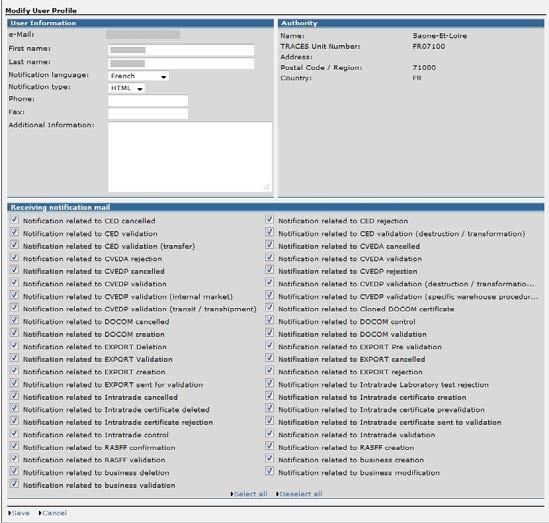This screenshot has width=549, height=523.
Task: Click the Deselect all link
Action: (x=299, y=494)
